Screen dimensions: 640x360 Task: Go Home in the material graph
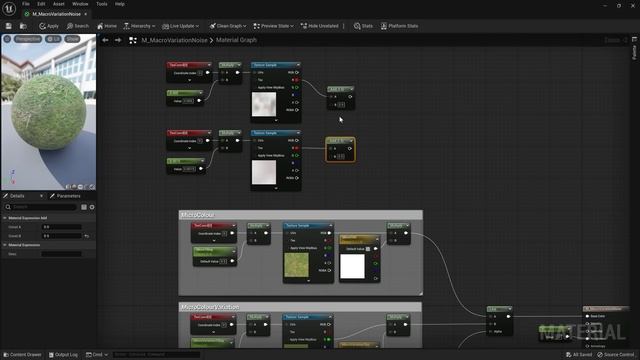tap(107, 26)
